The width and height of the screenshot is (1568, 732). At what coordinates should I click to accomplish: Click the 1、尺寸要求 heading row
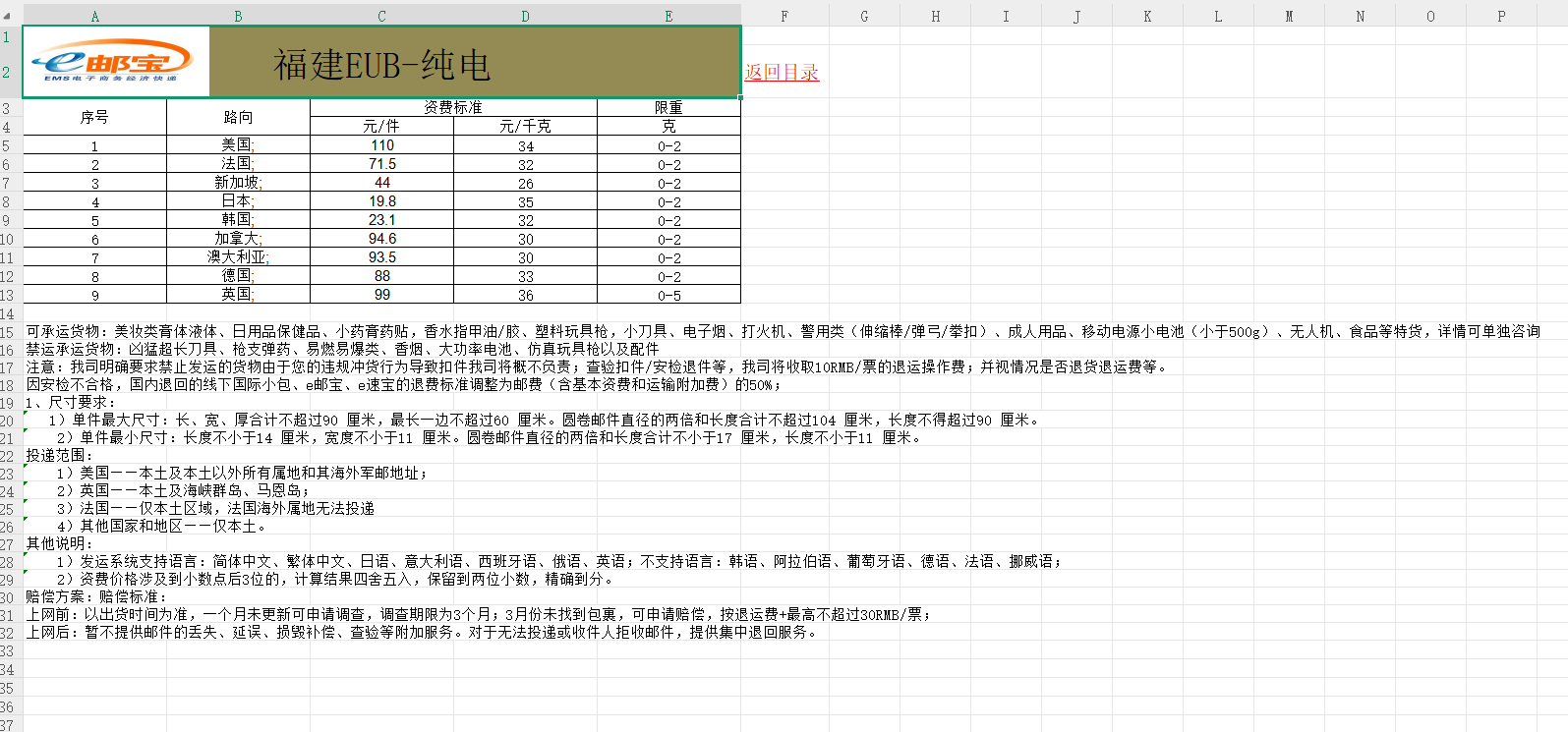tap(71, 402)
